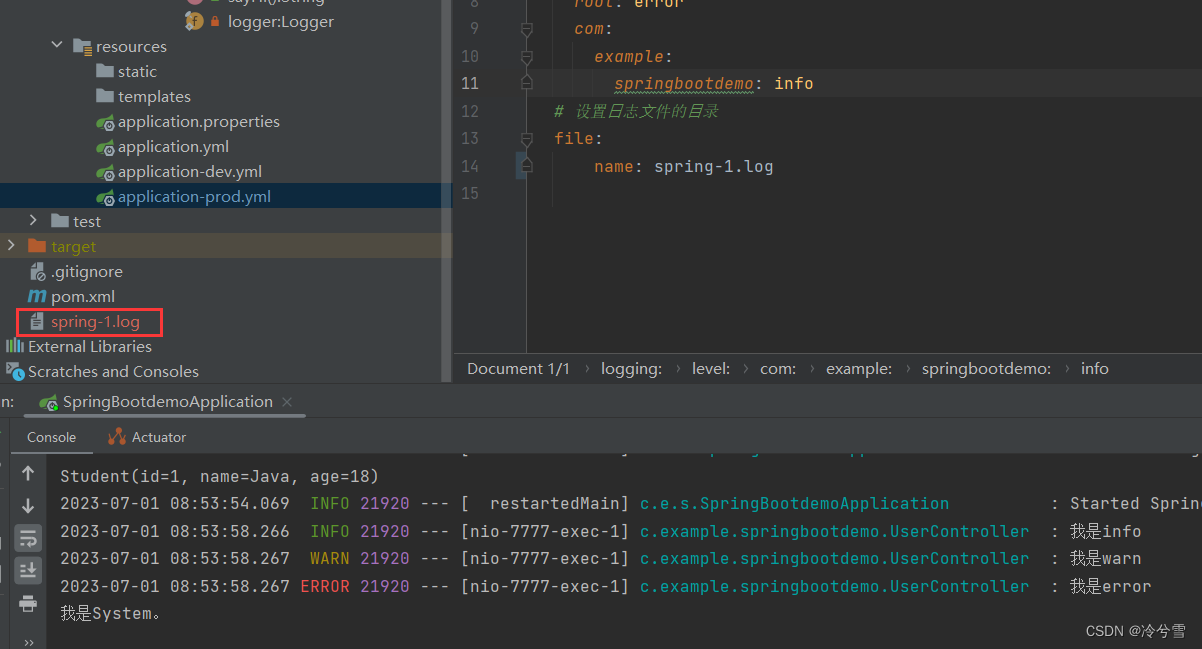The height and width of the screenshot is (649, 1202).
Task: Click 'example:' breadcrumb item
Action: pyautogui.click(x=859, y=368)
